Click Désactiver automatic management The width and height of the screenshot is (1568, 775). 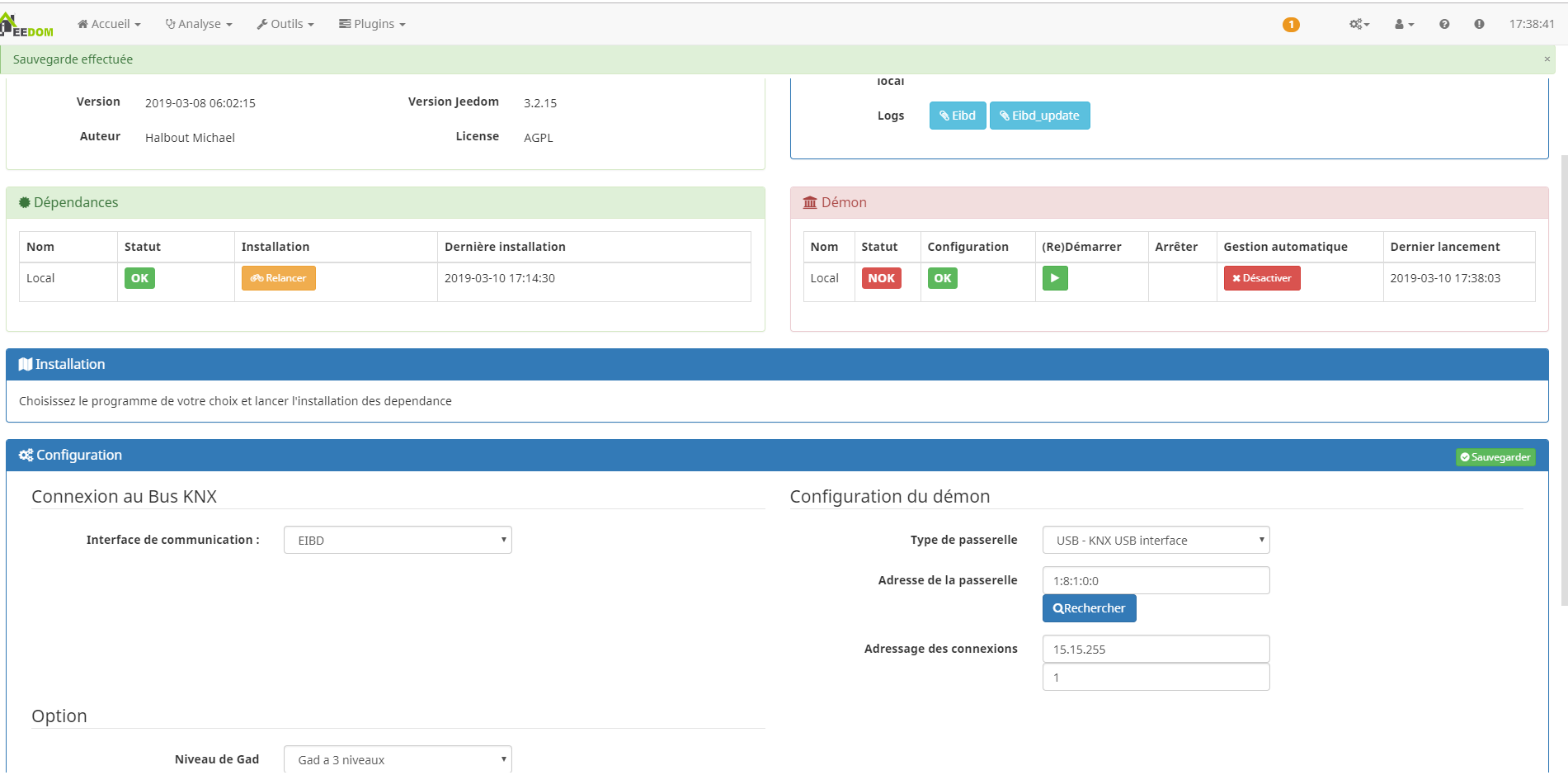(1262, 278)
